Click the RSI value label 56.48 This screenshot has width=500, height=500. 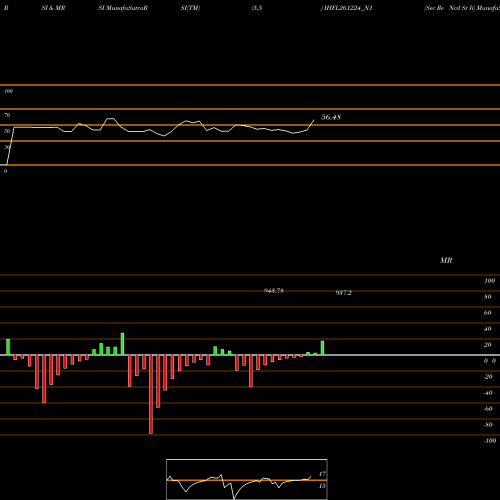coord(331,117)
